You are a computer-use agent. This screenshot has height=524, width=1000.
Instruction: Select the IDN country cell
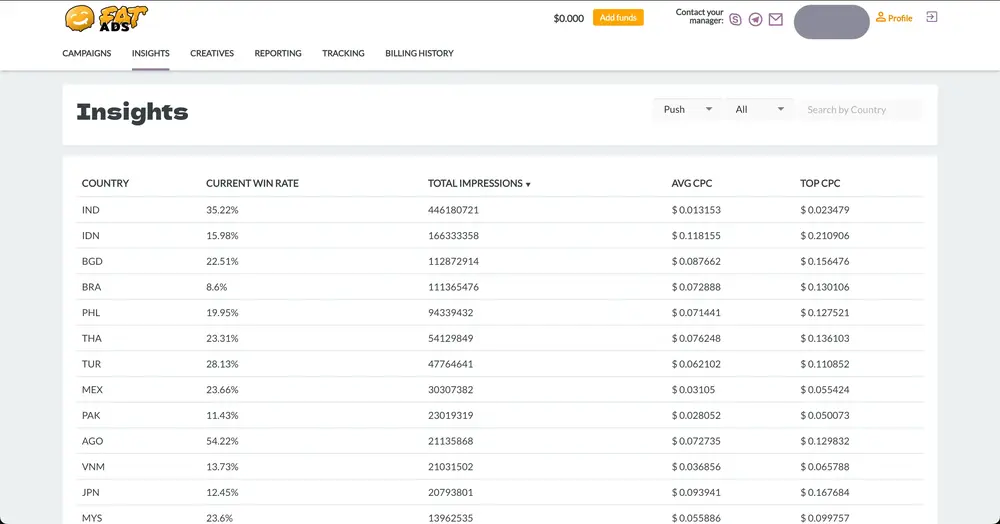pyautogui.click(x=91, y=236)
